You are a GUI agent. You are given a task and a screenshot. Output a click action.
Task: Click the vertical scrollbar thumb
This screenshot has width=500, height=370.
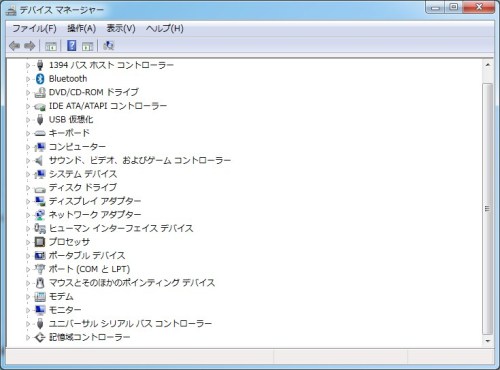488,209
